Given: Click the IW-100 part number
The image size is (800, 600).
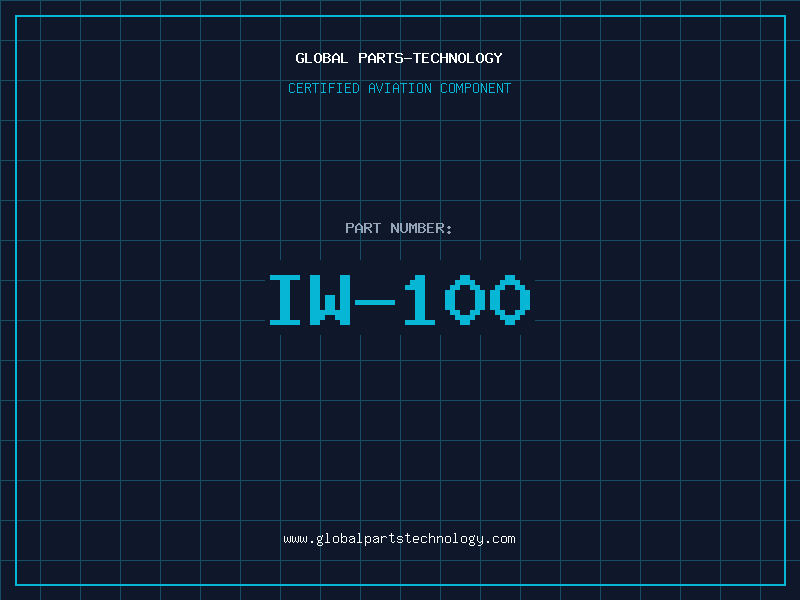Looking at the screenshot, I should click(x=400, y=300).
